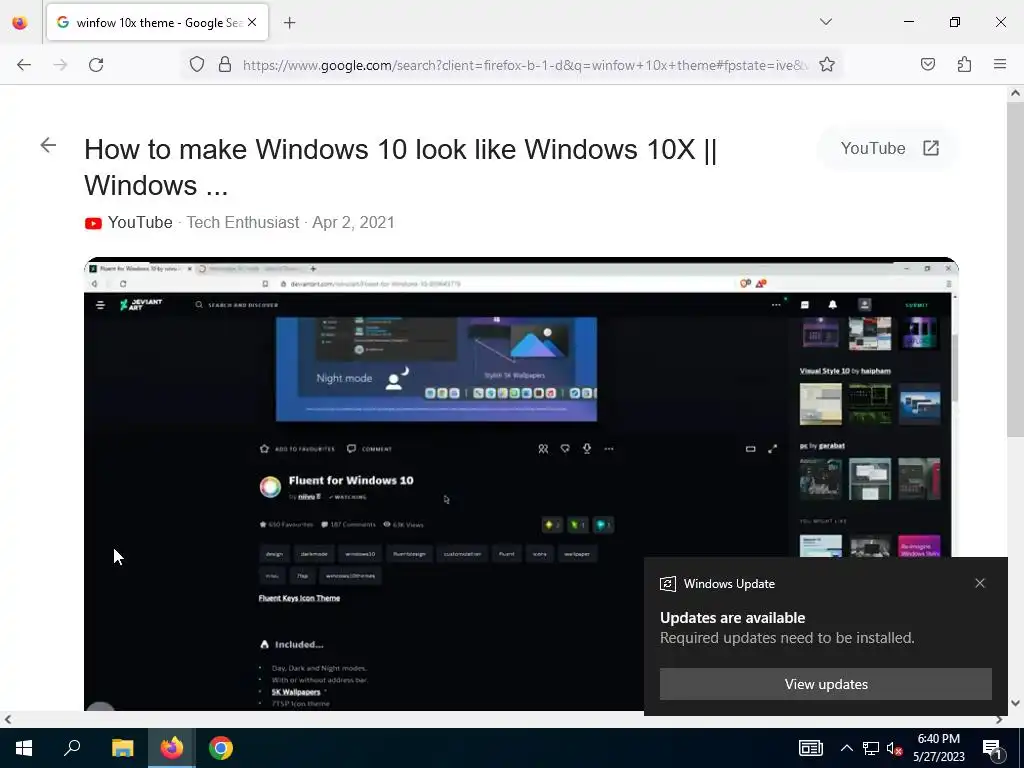The width and height of the screenshot is (1024, 768).
Task: Click the 'Tech Enthusiast' channel text
Action: click(x=243, y=223)
